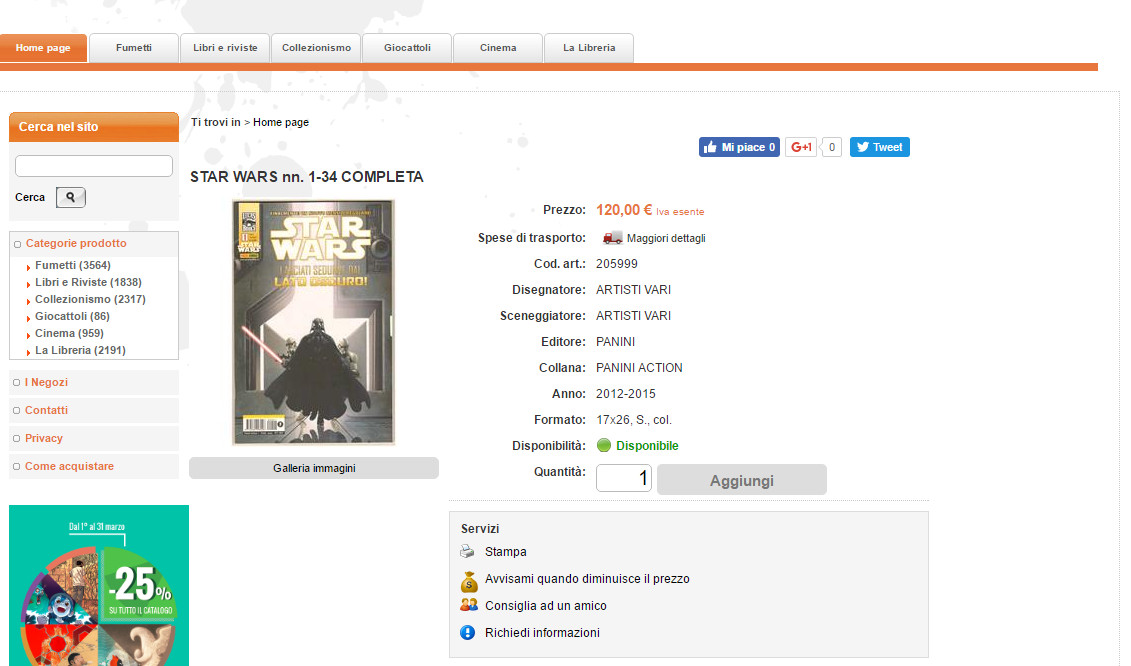Click the Twitter Tweet button

tap(879, 147)
